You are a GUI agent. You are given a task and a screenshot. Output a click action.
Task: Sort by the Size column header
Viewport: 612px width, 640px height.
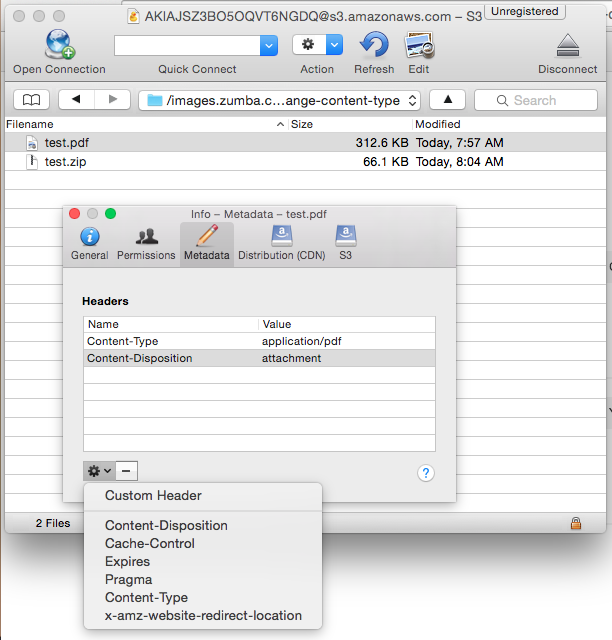[x=350, y=124]
